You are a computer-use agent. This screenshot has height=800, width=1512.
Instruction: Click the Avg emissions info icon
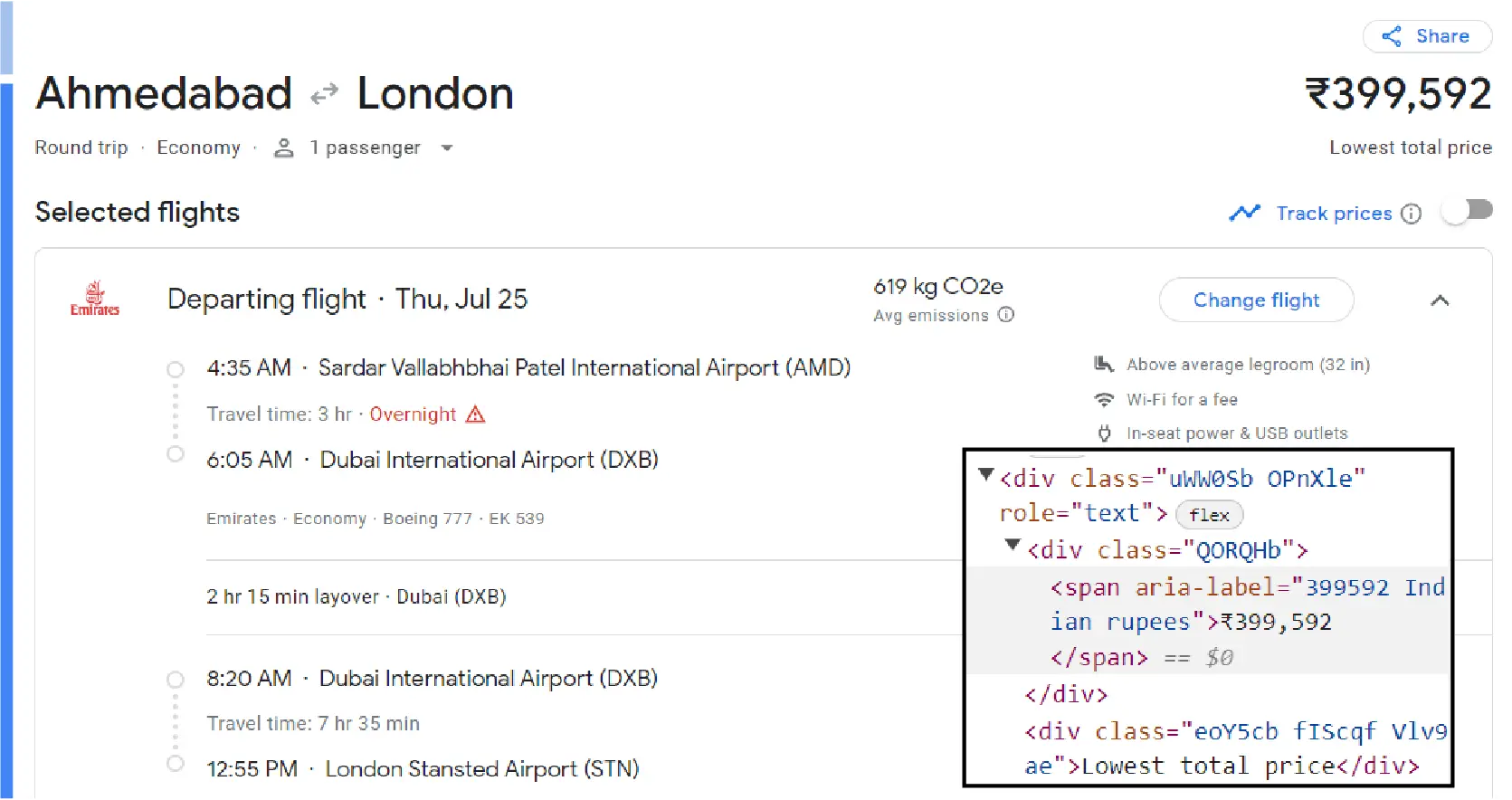[1006, 316]
